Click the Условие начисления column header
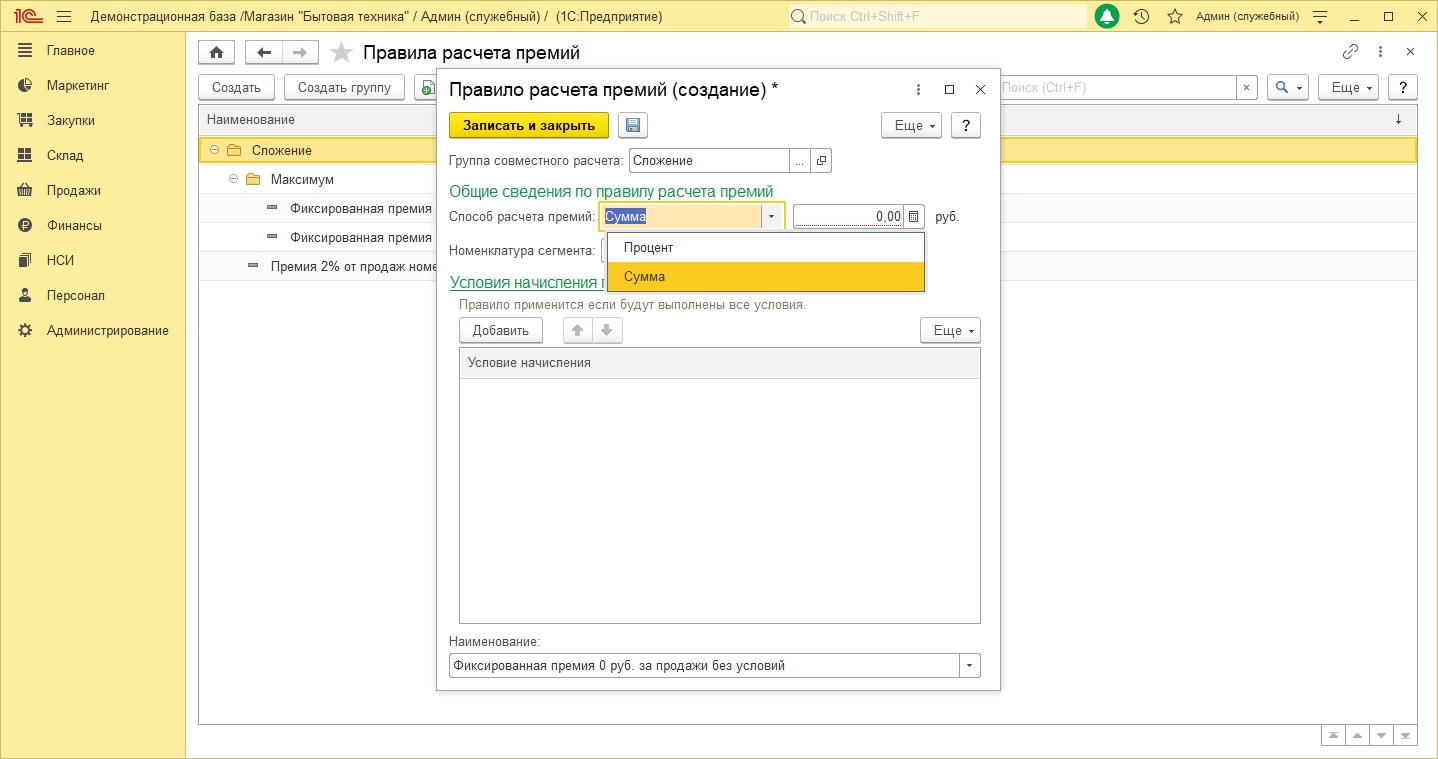 point(719,363)
